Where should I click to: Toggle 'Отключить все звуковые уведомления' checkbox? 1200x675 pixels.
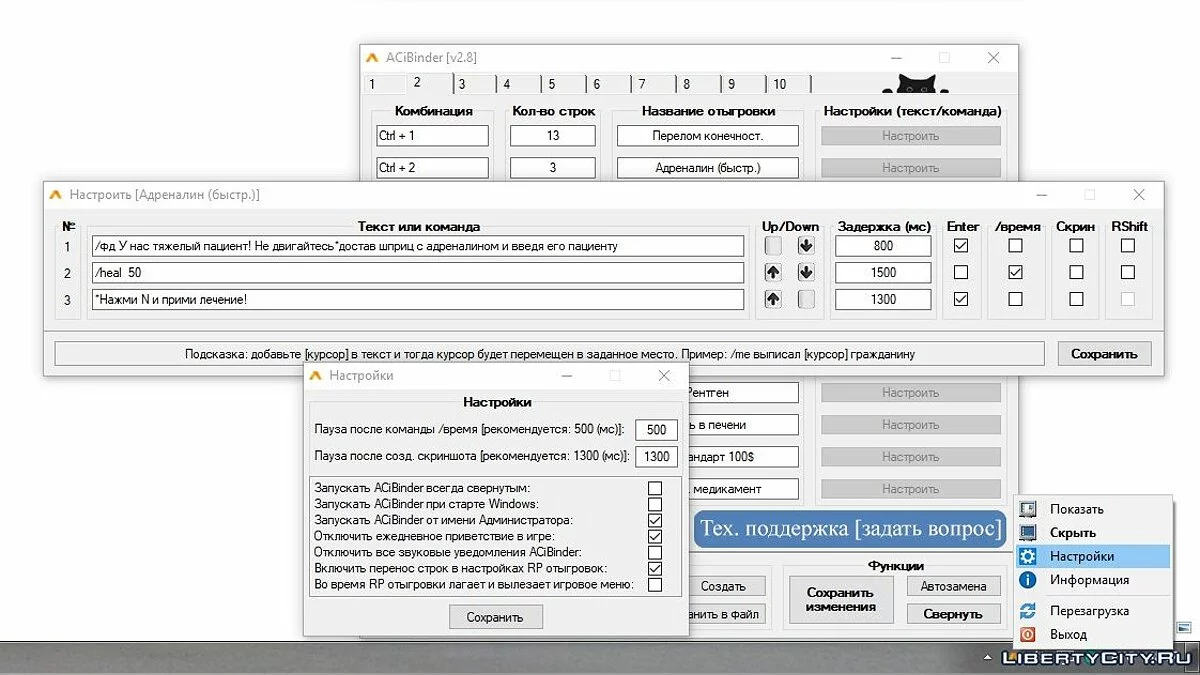(x=655, y=553)
